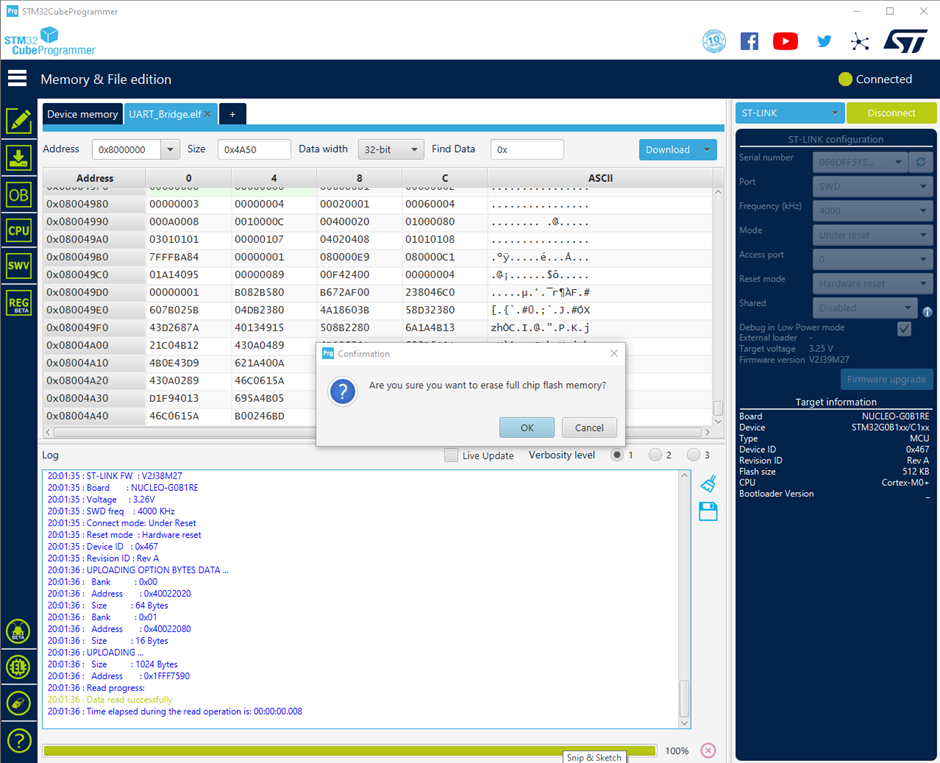Cancel the erase confirmation dialog
940x763 pixels.
tap(589, 427)
